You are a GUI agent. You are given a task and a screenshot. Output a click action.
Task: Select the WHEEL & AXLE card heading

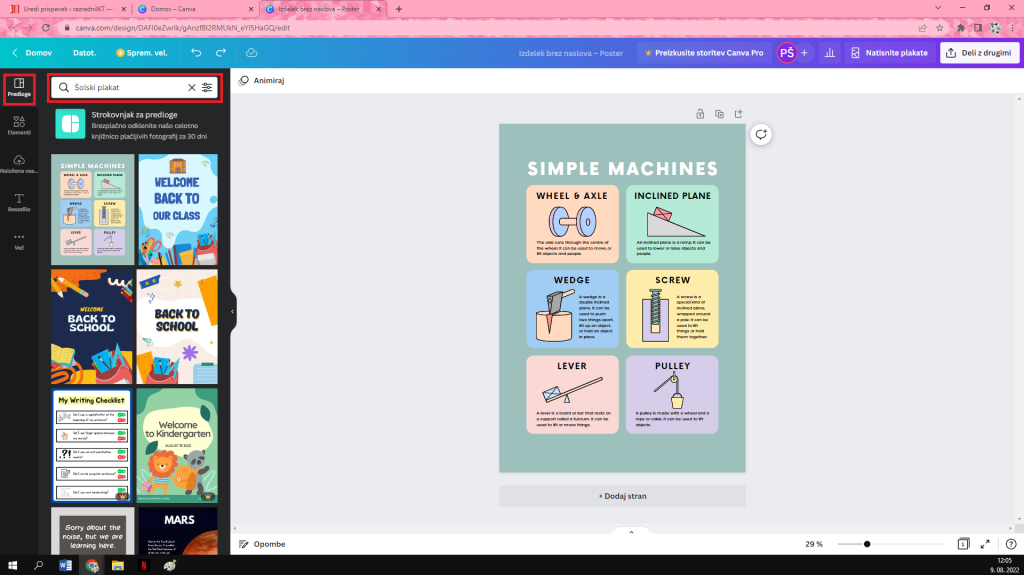[571, 195]
